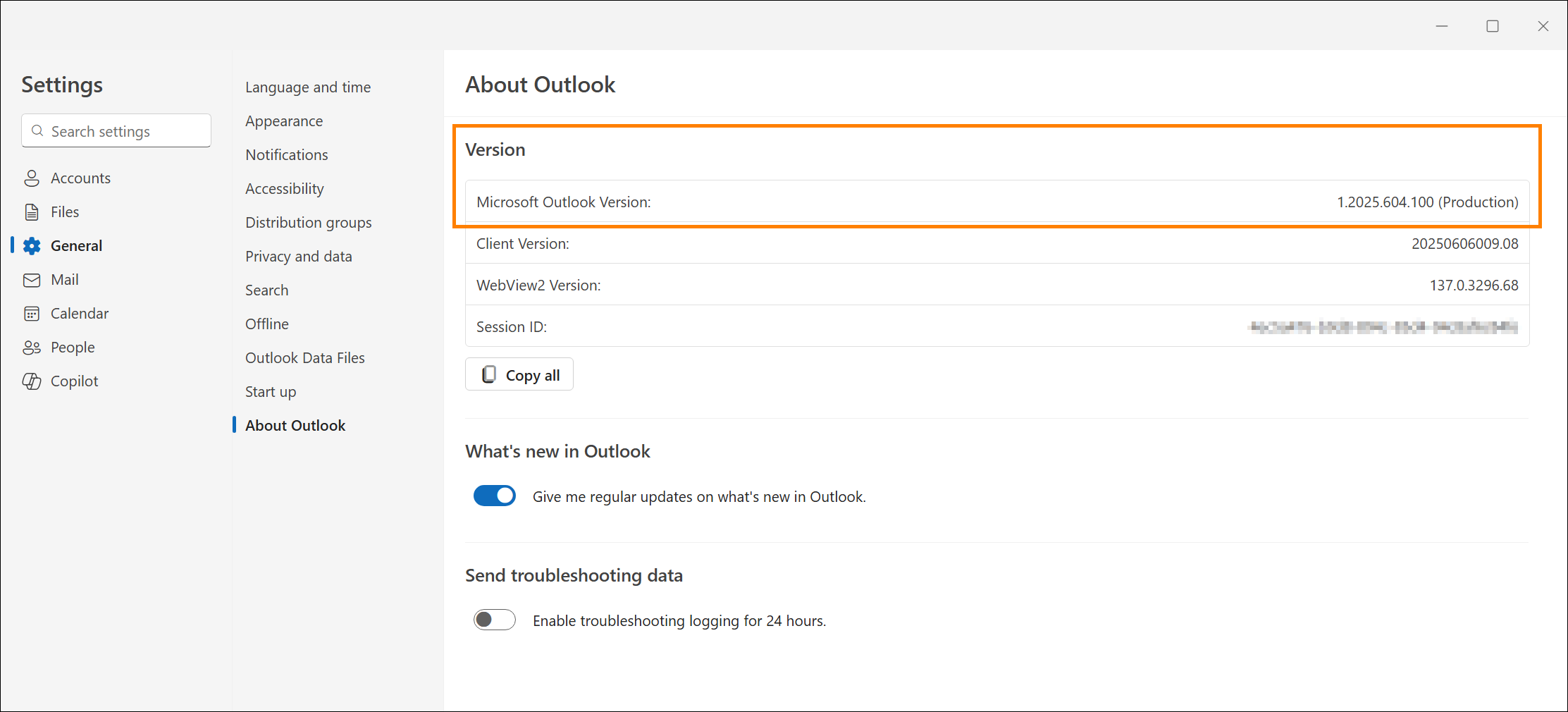Open Distribution groups page
Screen dimensions: 1568x712
(x=309, y=223)
